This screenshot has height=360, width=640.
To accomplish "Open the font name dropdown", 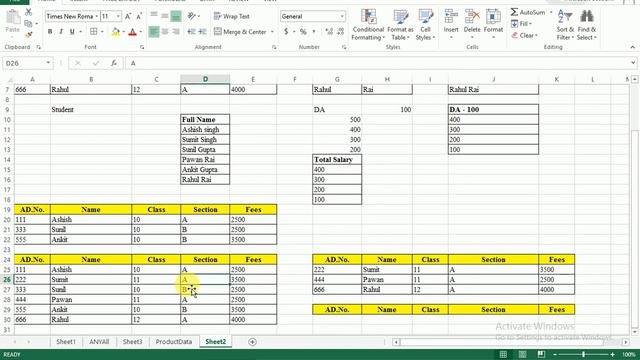I will [97, 16].
